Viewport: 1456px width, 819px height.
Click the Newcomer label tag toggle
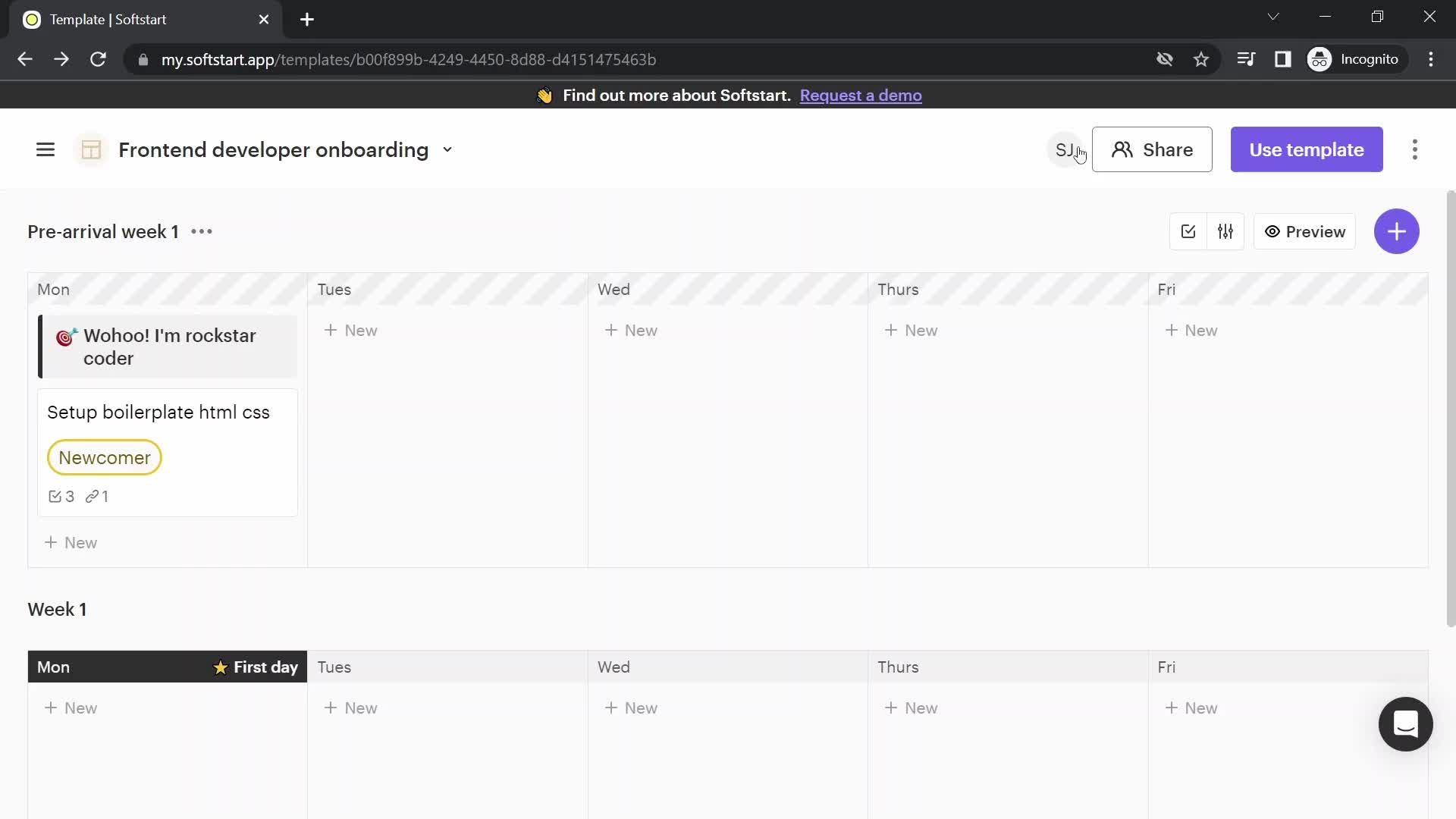pyautogui.click(x=104, y=458)
